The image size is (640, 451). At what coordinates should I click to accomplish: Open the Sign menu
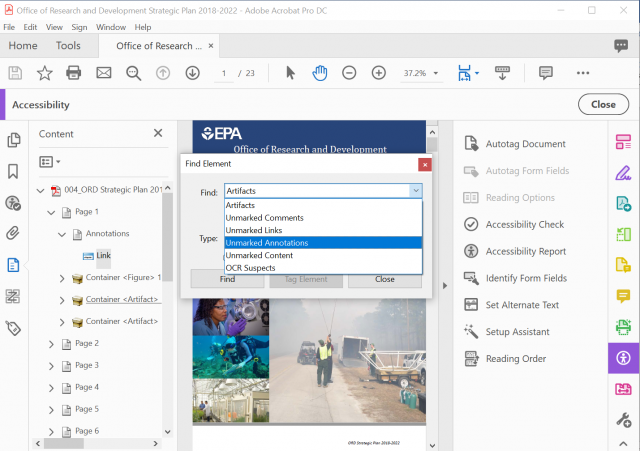point(77,27)
